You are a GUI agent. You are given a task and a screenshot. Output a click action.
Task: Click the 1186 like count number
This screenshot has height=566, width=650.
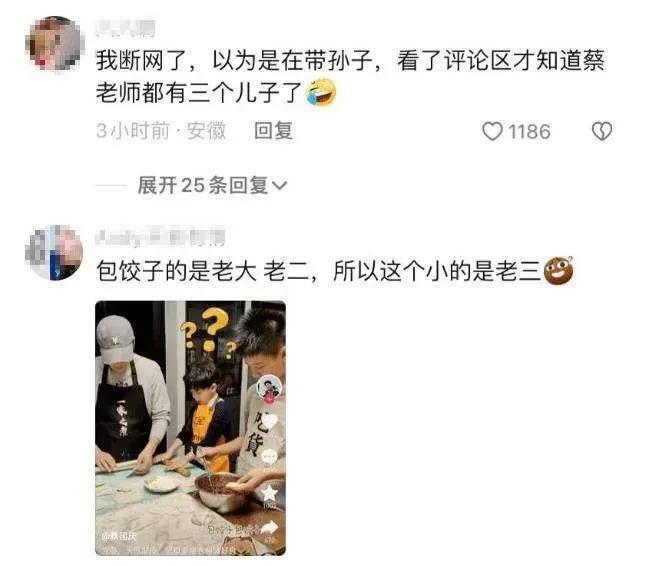point(529,132)
